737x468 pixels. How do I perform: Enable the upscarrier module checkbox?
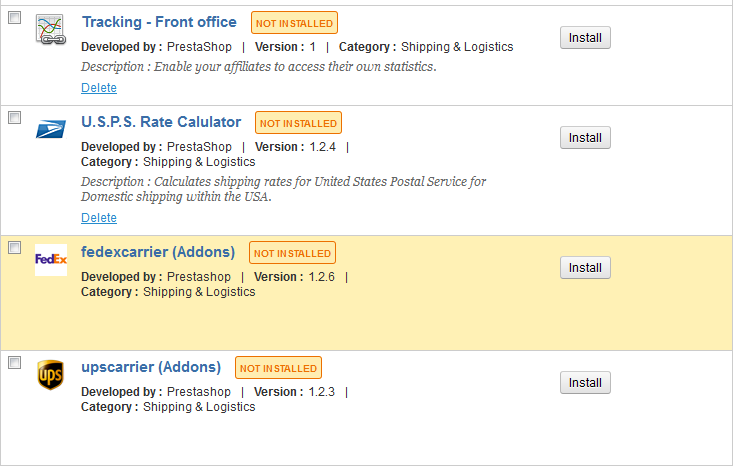tap(14, 363)
